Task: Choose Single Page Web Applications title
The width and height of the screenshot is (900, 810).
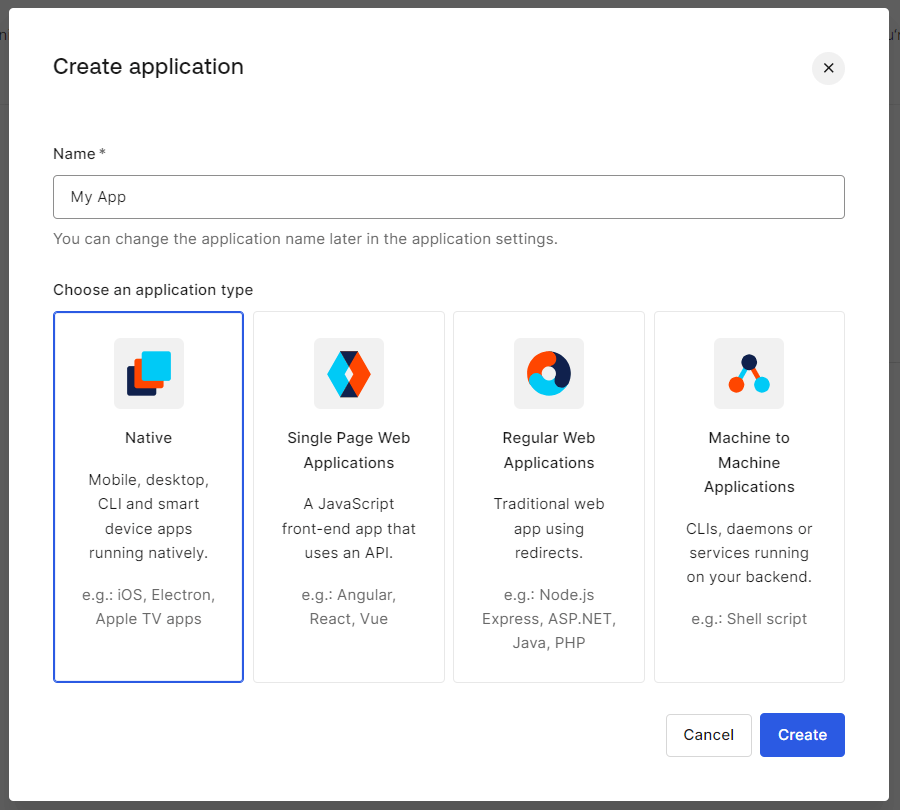Action: click(349, 450)
